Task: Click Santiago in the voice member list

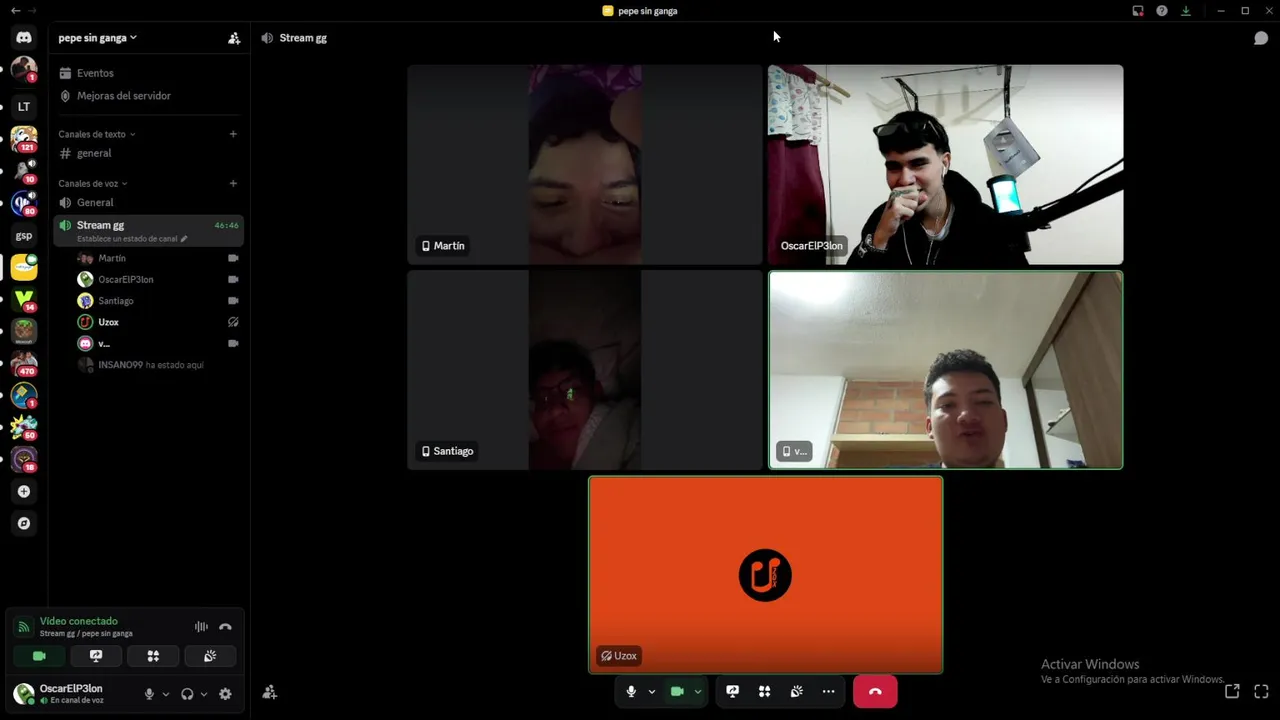Action: 158,300
